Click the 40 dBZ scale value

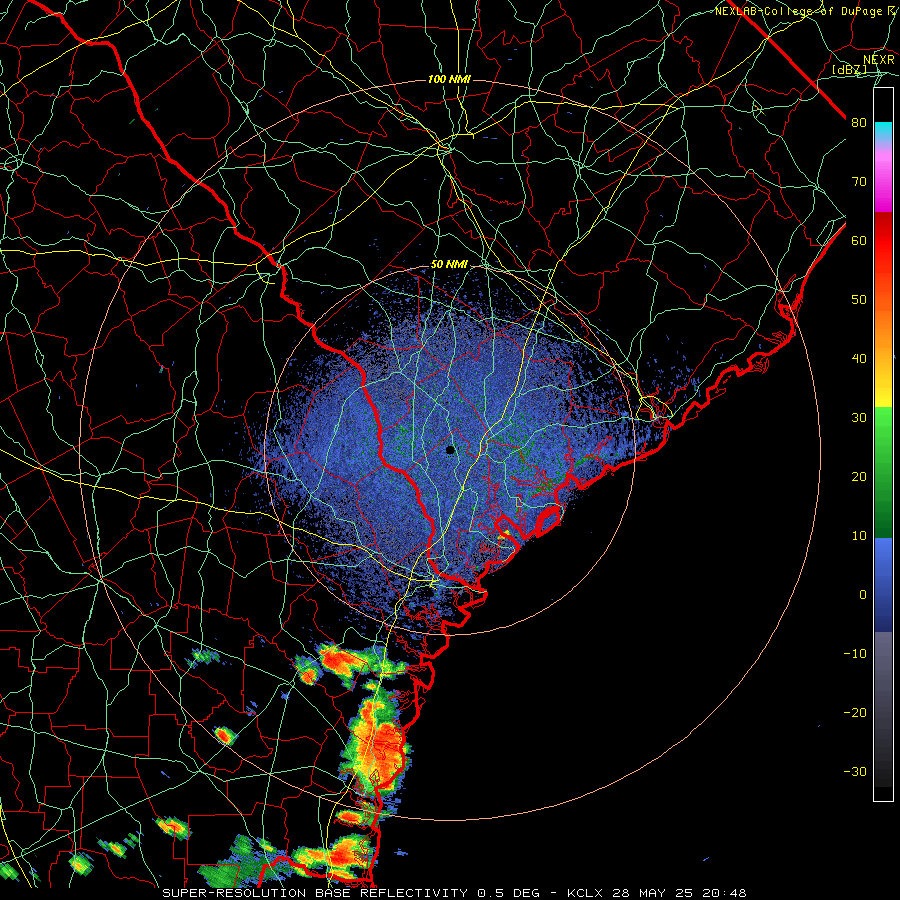[859, 359]
